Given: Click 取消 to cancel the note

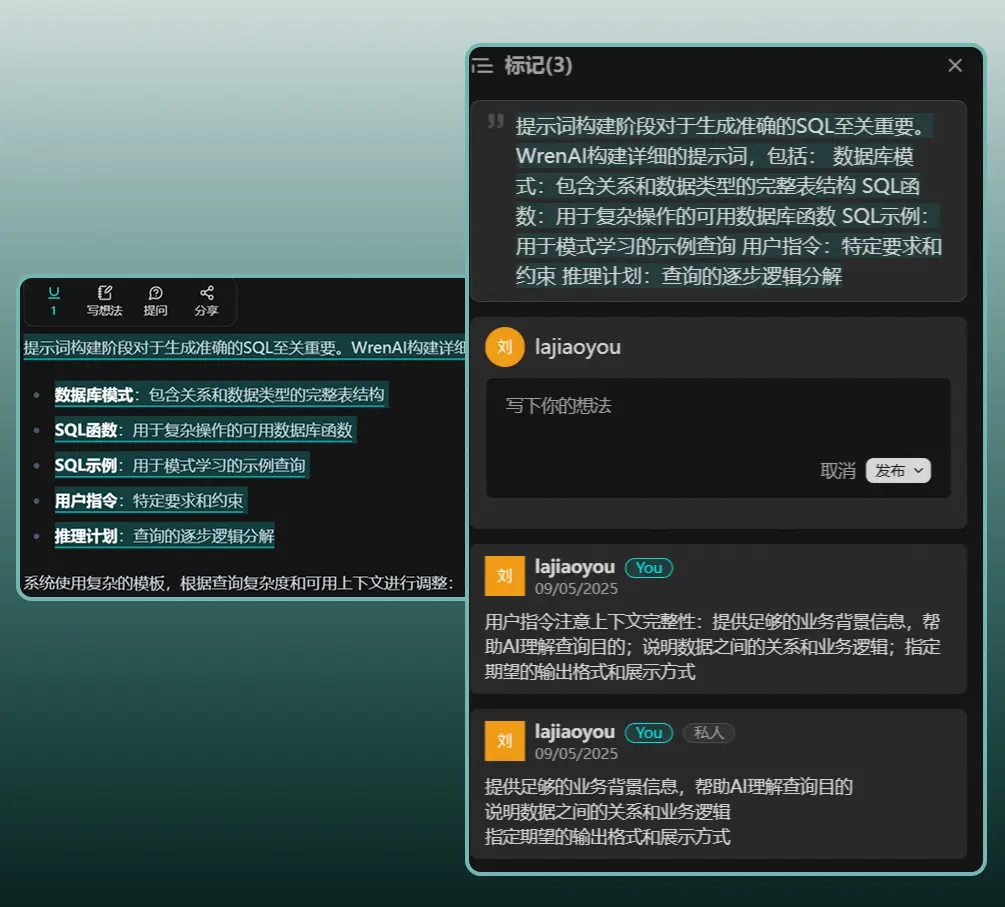Looking at the screenshot, I should click(x=838, y=470).
